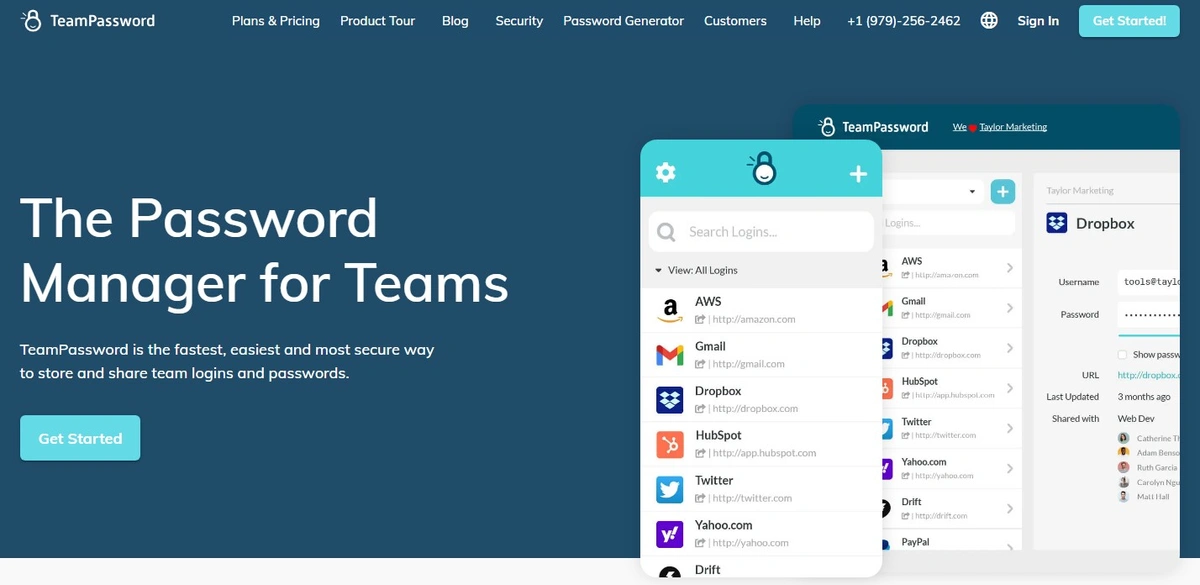Click the Matt Hall avatar in Shared with
Image resolution: width=1200 pixels, height=585 pixels.
[1124, 496]
